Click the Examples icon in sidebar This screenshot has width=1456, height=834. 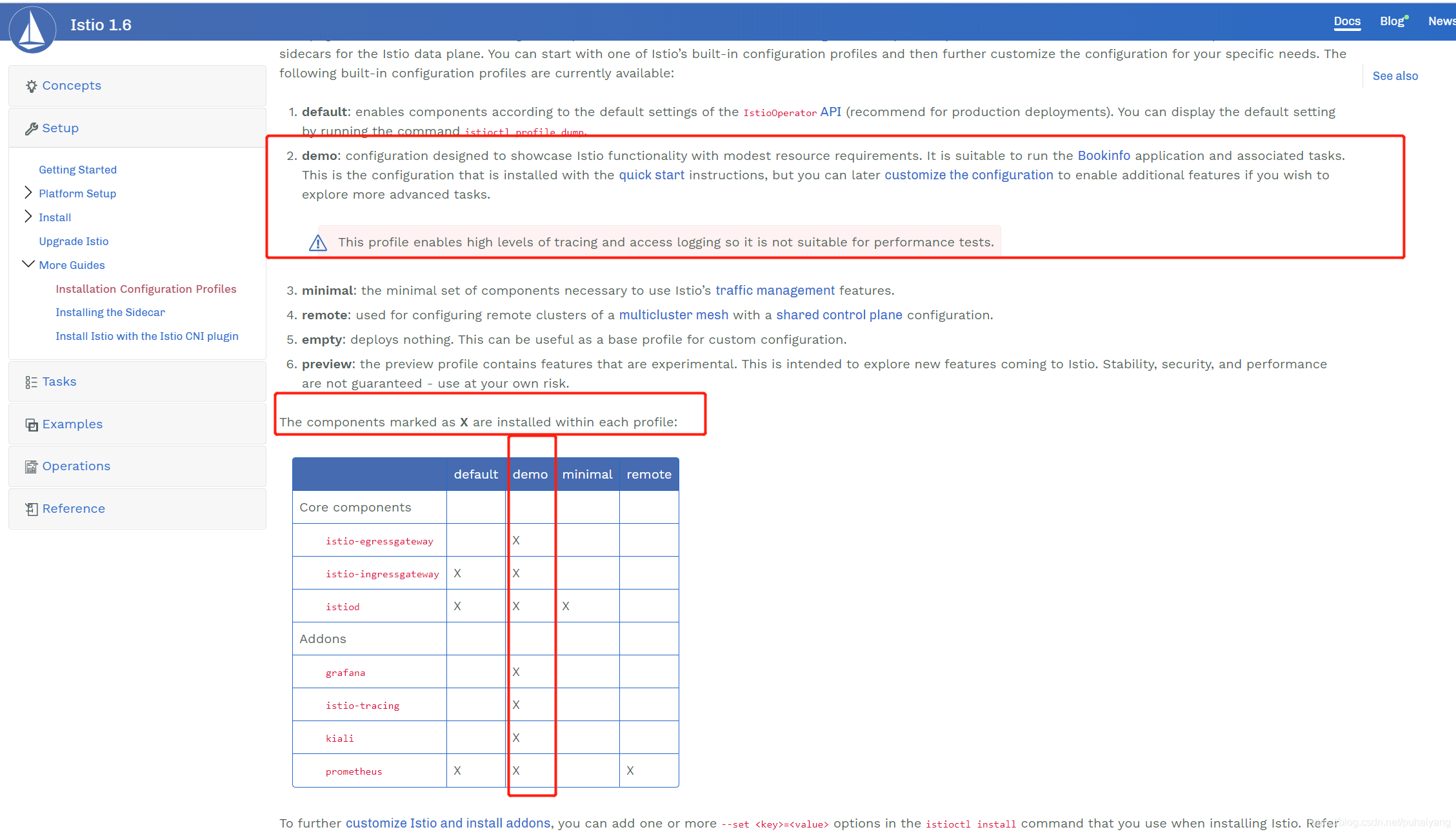point(31,424)
